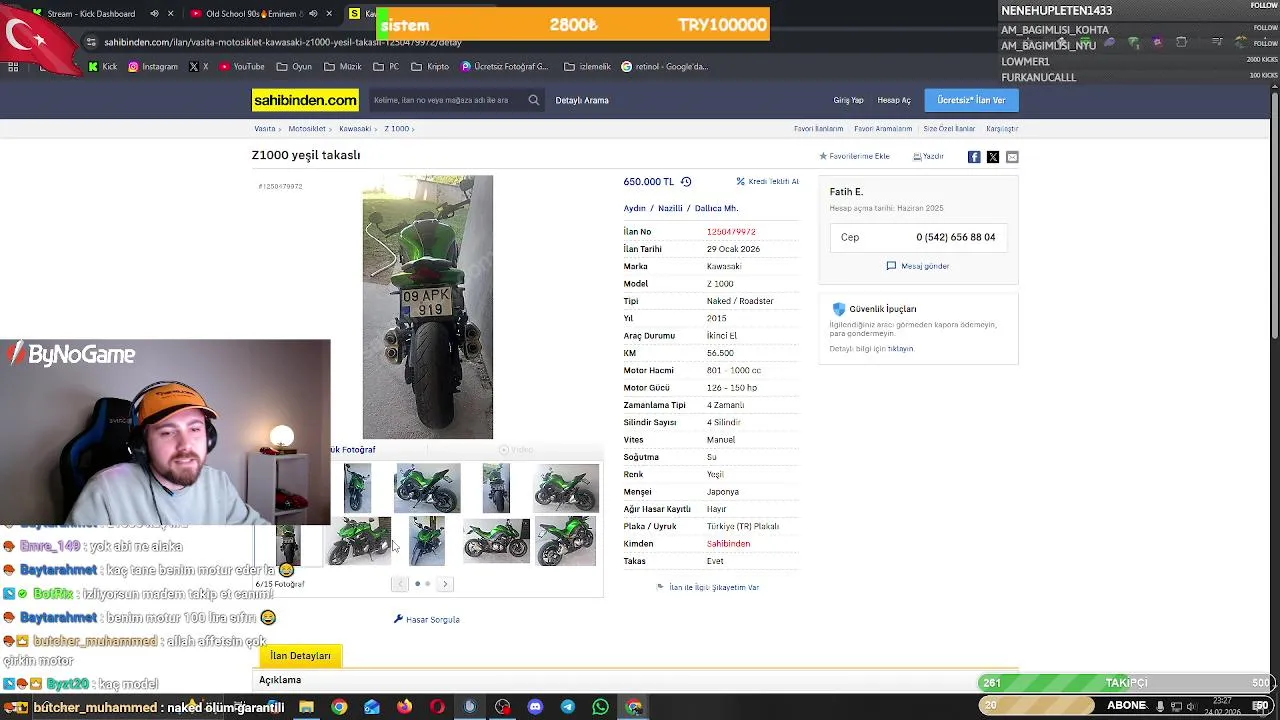Open the Instagram bookmark
This screenshot has height=720, width=1280.
(153, 67)
